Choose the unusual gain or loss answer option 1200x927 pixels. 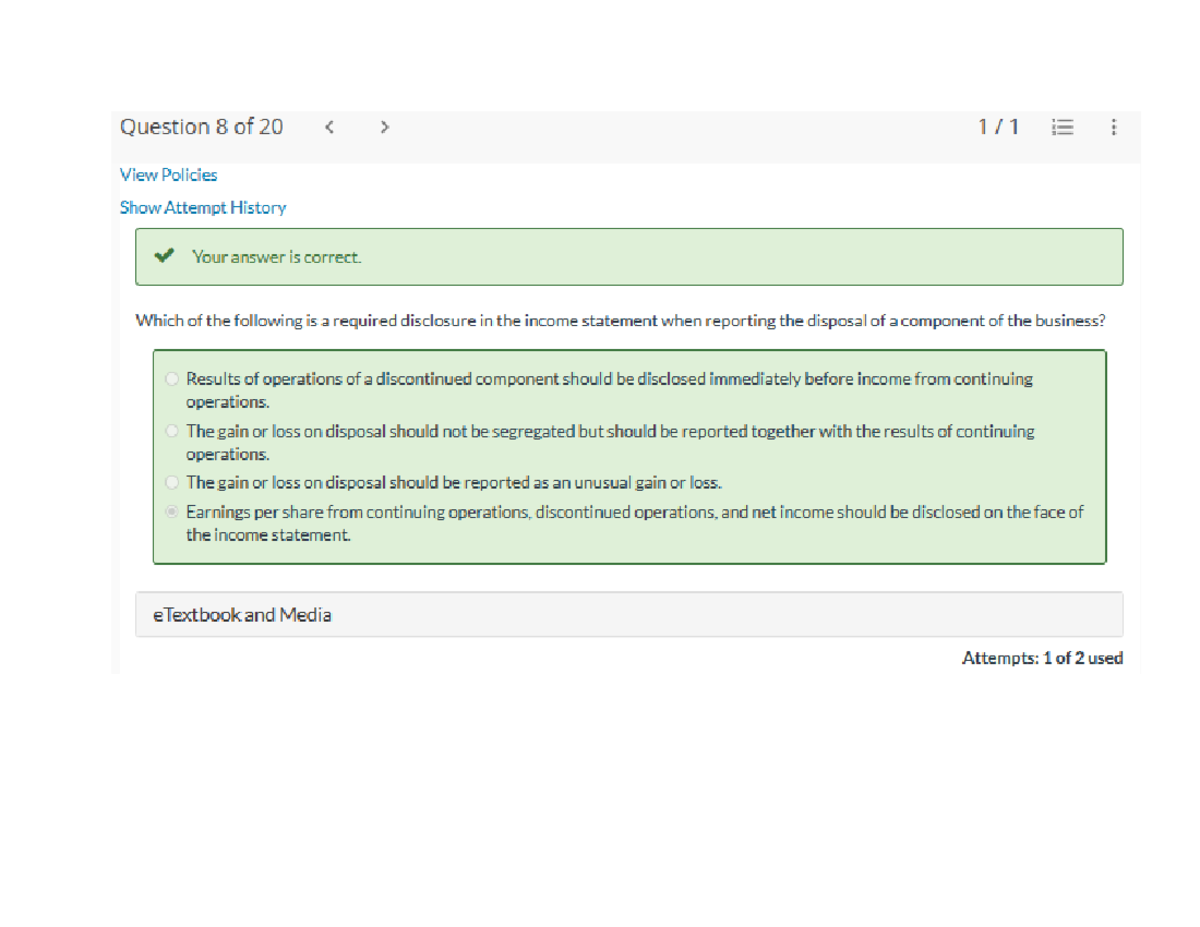(171, 481)
